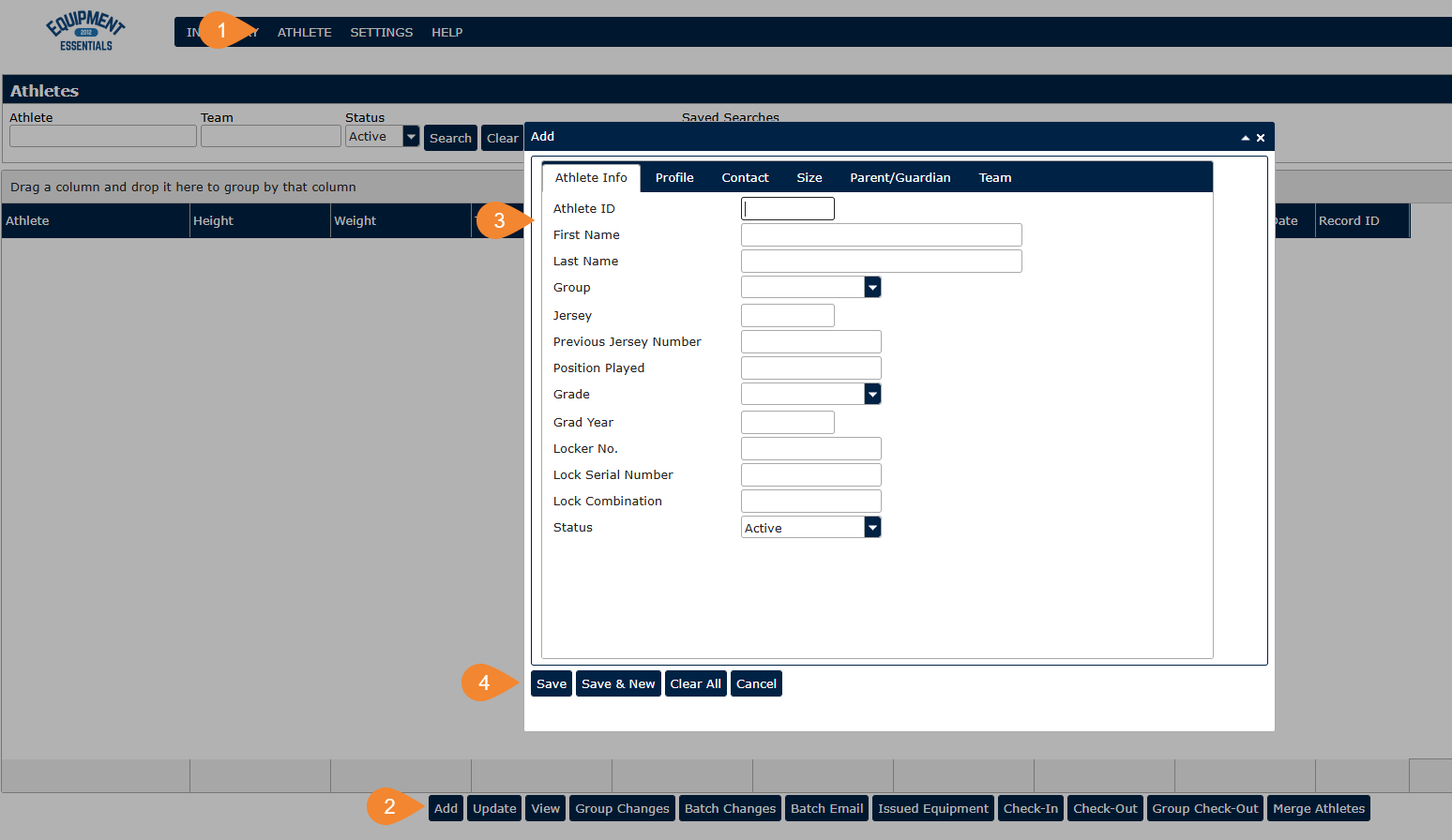Switch to the Size tab
The width and height of the screenshot is (1452, 840).
click(809, 177)
